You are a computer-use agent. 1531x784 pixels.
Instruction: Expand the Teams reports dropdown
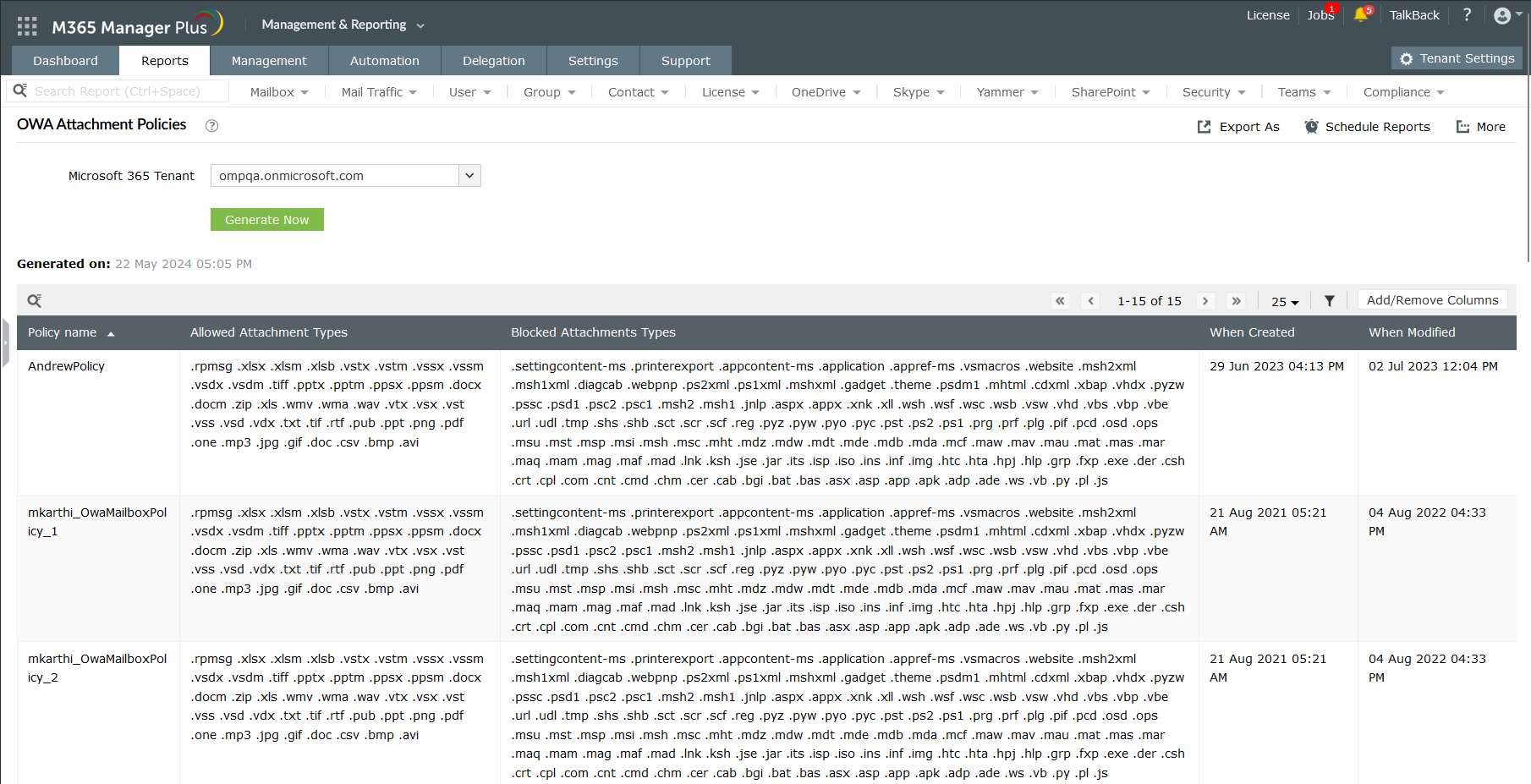click(1303, 92)
